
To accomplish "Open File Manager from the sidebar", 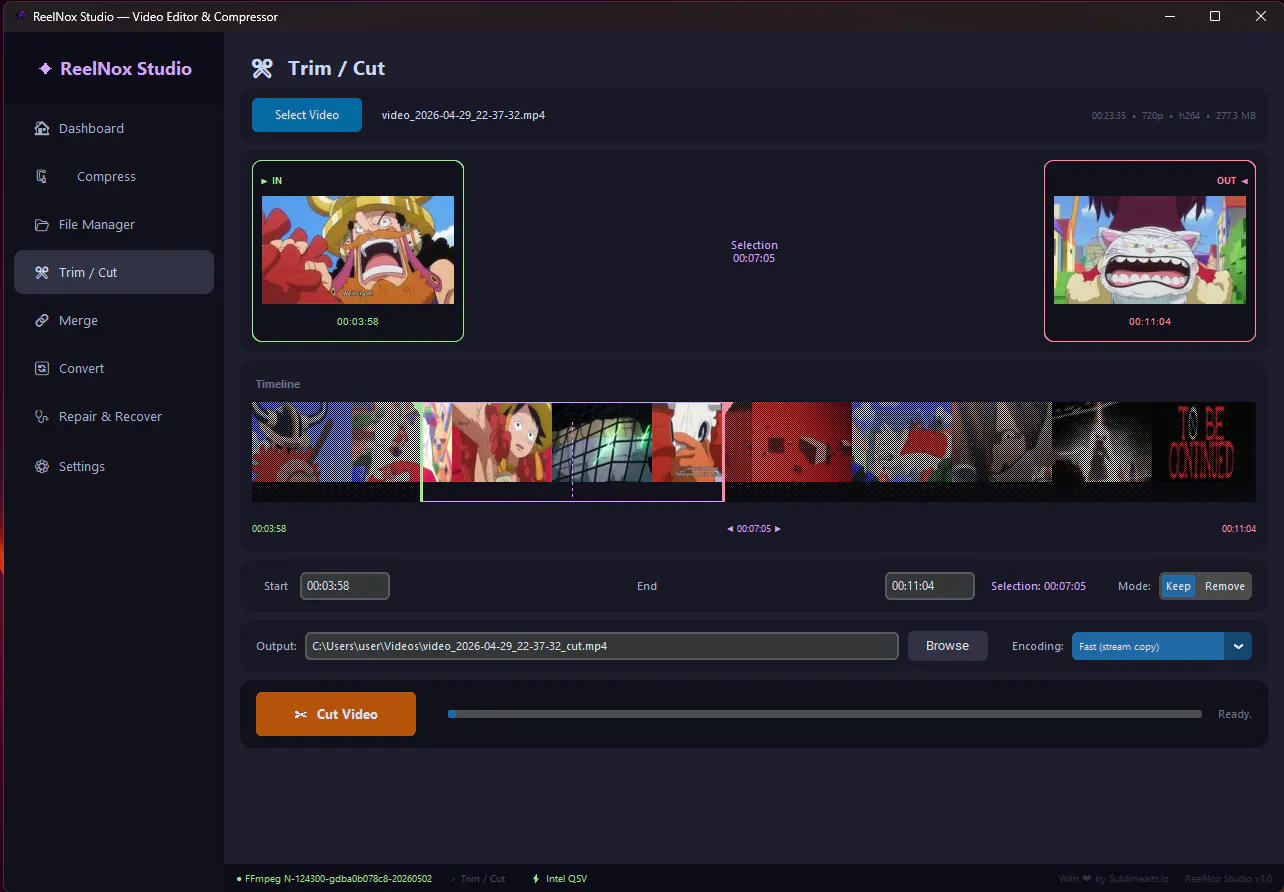I will 114,224.
